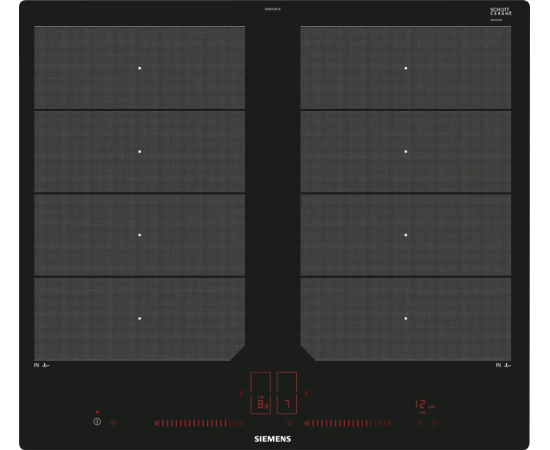Viewport: 550px width, 450px height.
Task: Tap the SCHOTT CERAN logo
Action: pyautogui.click(x=501, y=12)
